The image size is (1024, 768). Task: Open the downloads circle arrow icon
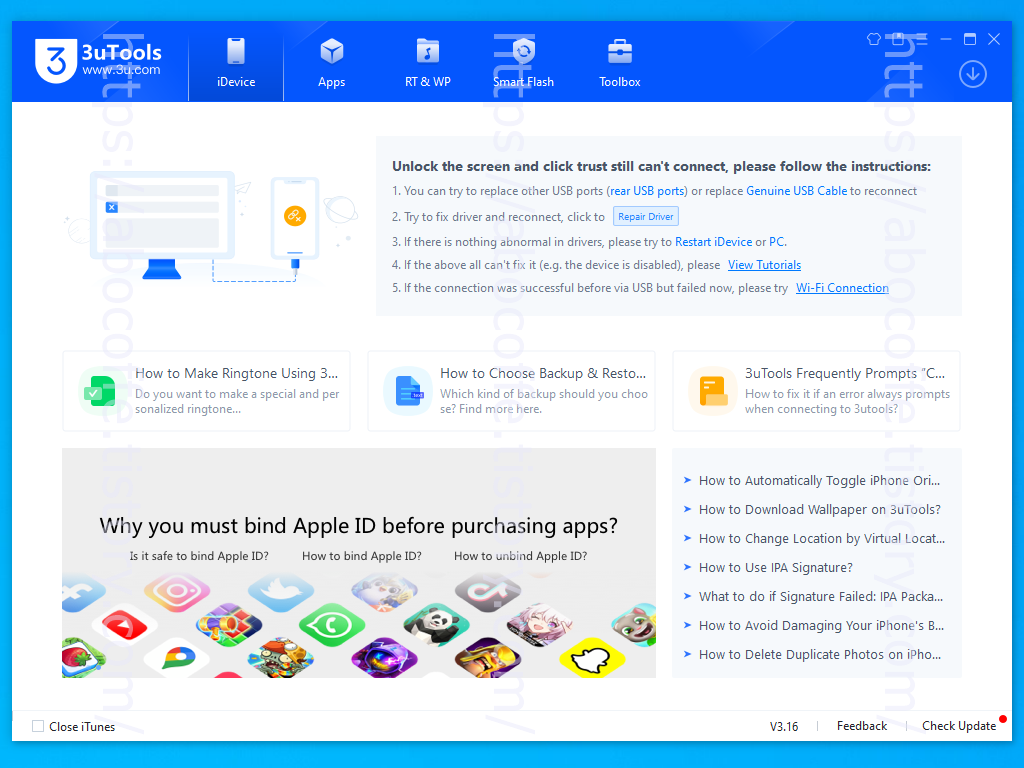(x=972, y=74)
